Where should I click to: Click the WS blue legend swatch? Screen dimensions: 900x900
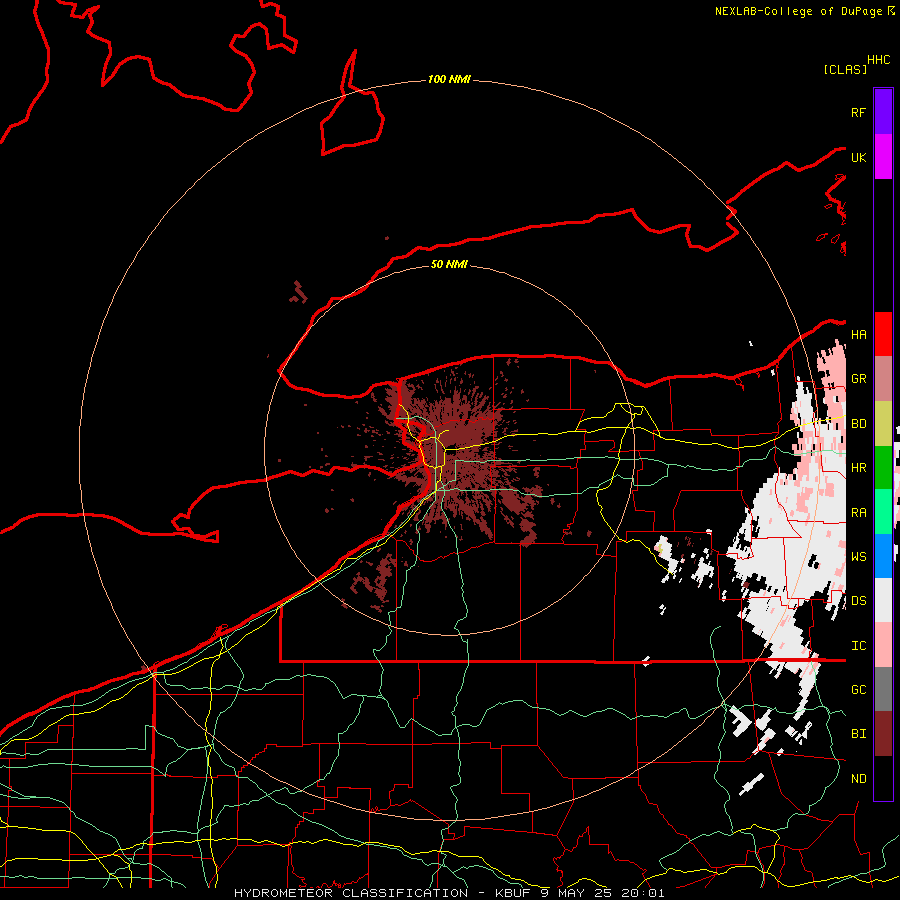click(883, 556)
